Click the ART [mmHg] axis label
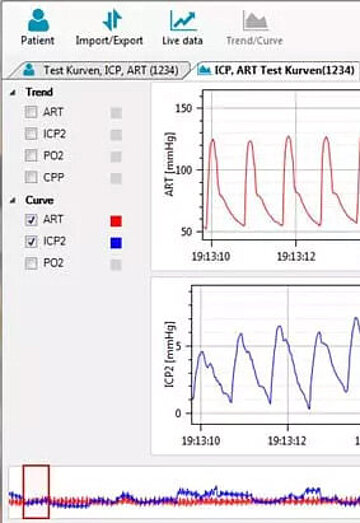Image resolution: width=360 pixels, height=523 pixels. tap(170, 164)
